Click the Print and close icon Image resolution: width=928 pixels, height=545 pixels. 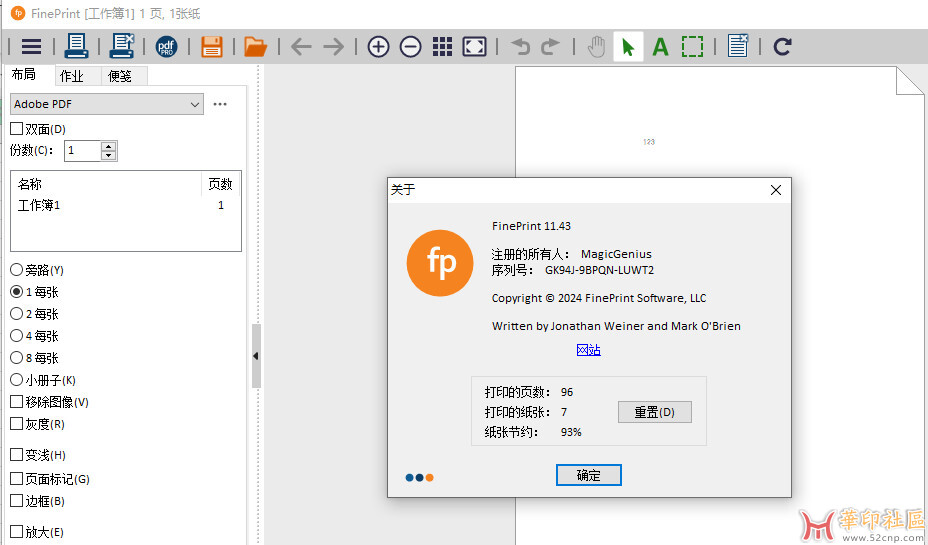coord(122,46)
